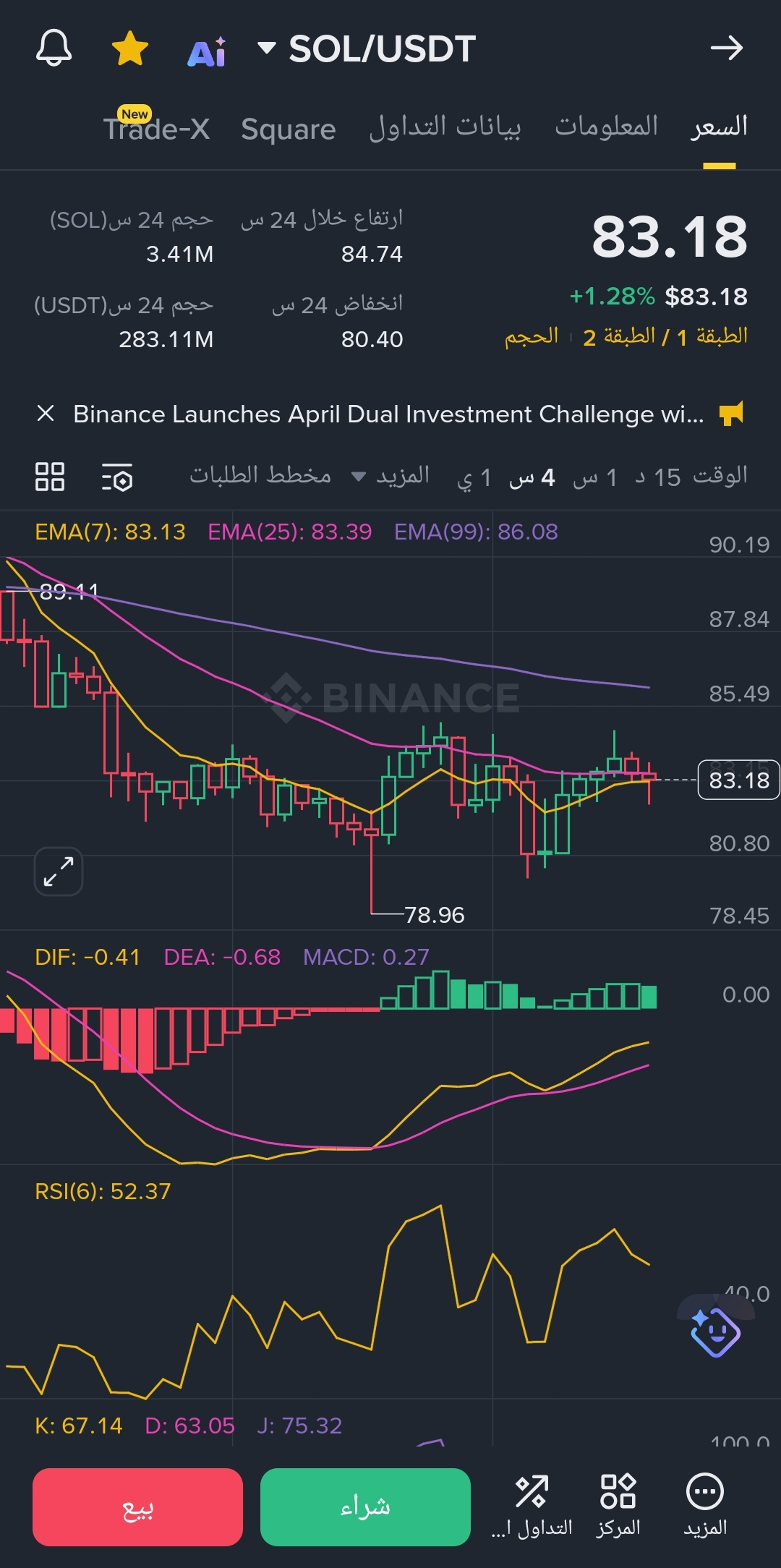Click the DEA: -0.68 label
781x1568 pixels.
pyautogui.click(x=222, y=958)
